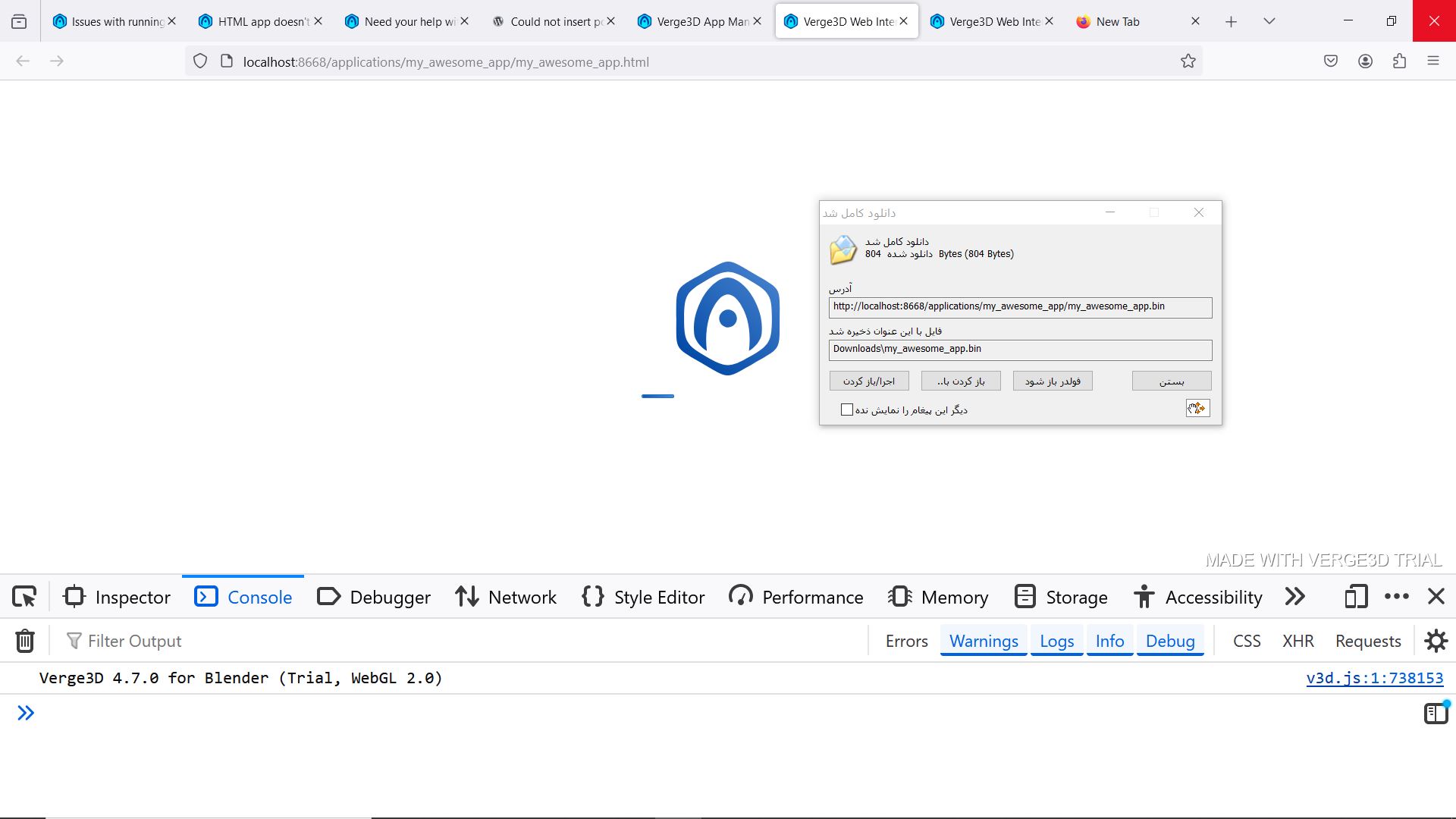Open devtools three-dot options menu

point(1397,598)
